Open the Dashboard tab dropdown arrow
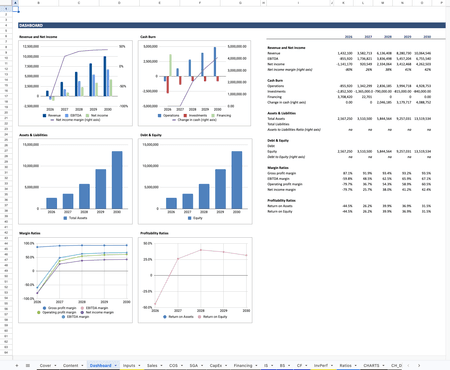 (115, 366)
